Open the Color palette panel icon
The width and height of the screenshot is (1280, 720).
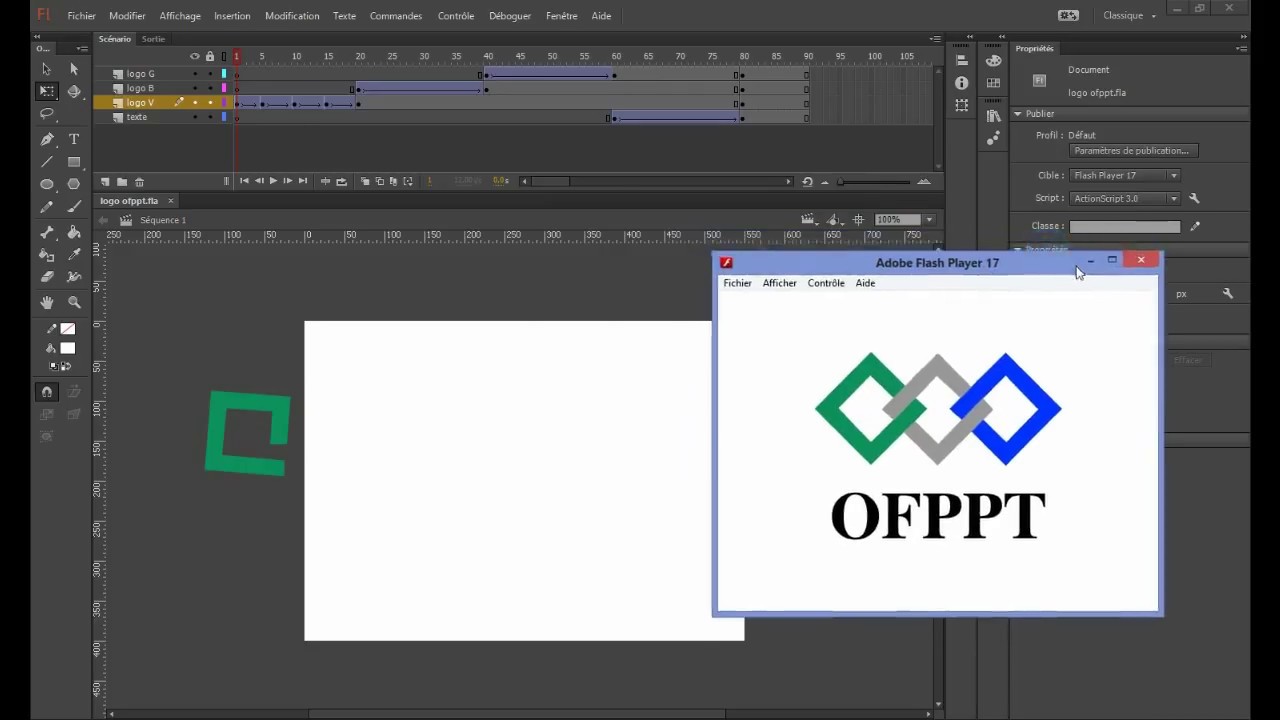tap(993, 61)
